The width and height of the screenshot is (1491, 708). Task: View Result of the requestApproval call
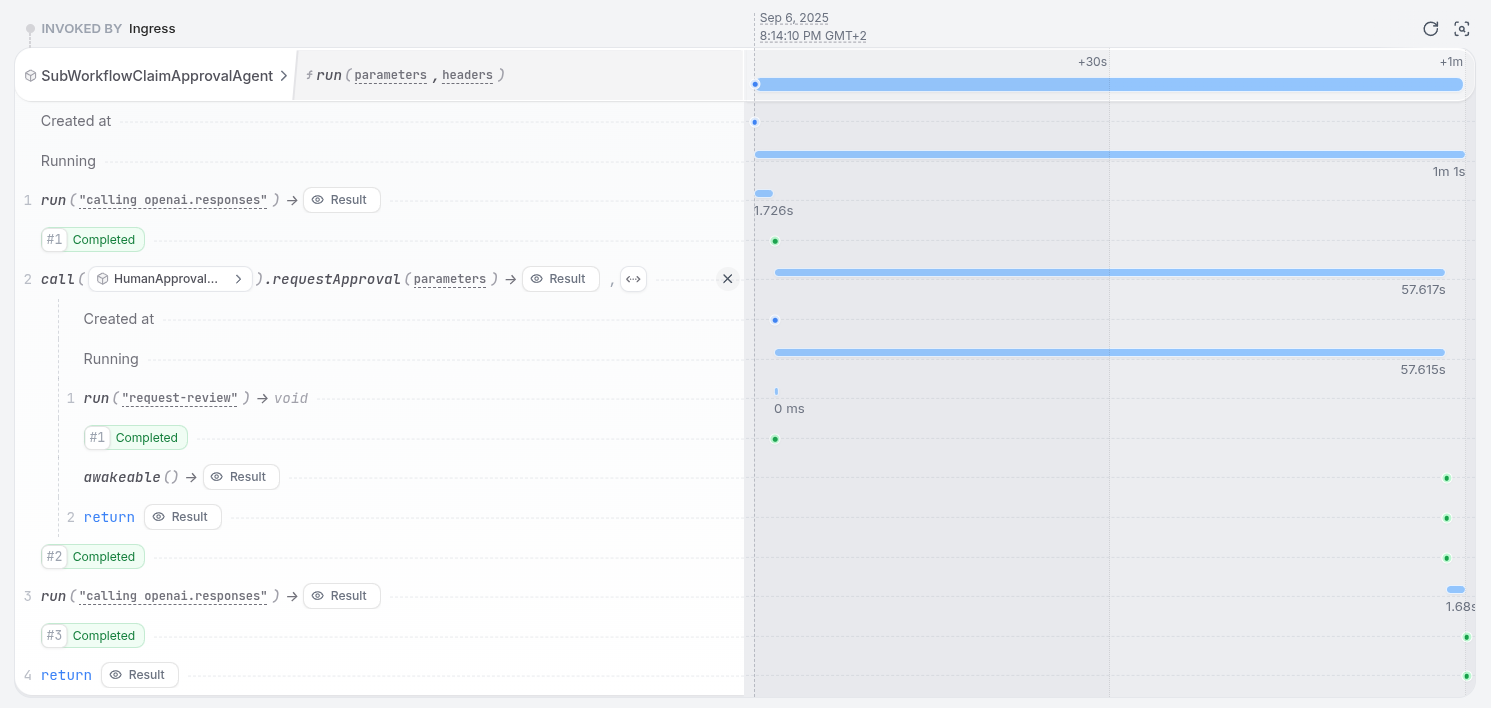point(560,279)
